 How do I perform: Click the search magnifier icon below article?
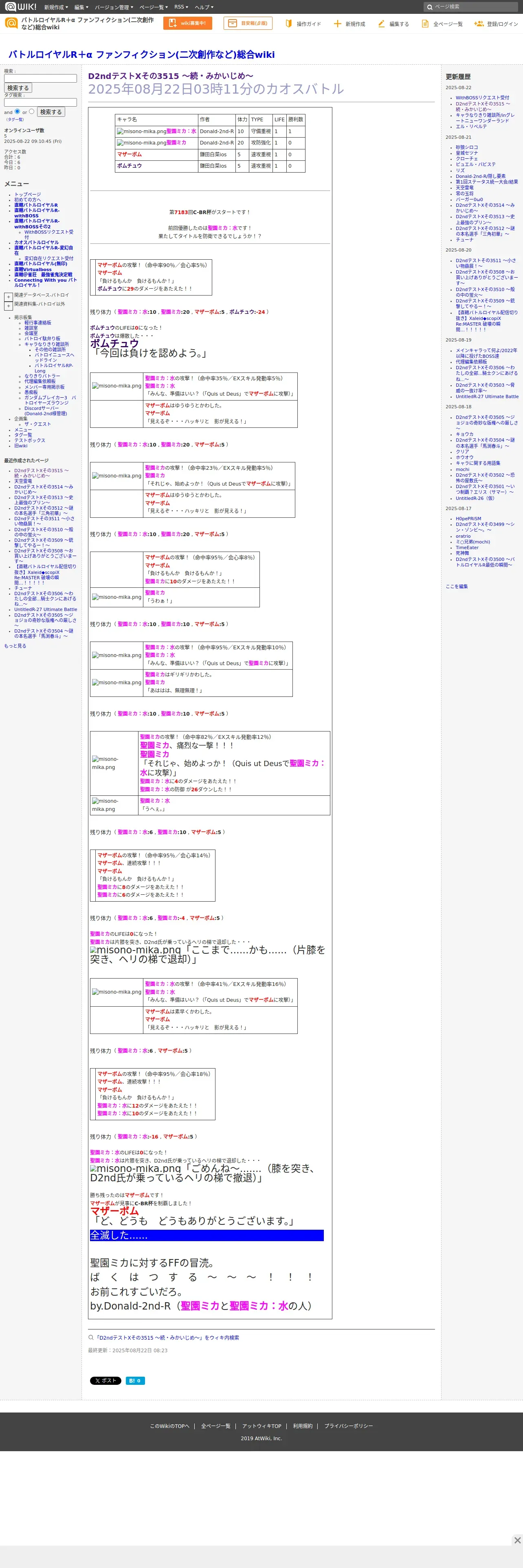click(x=91, y=1337)
